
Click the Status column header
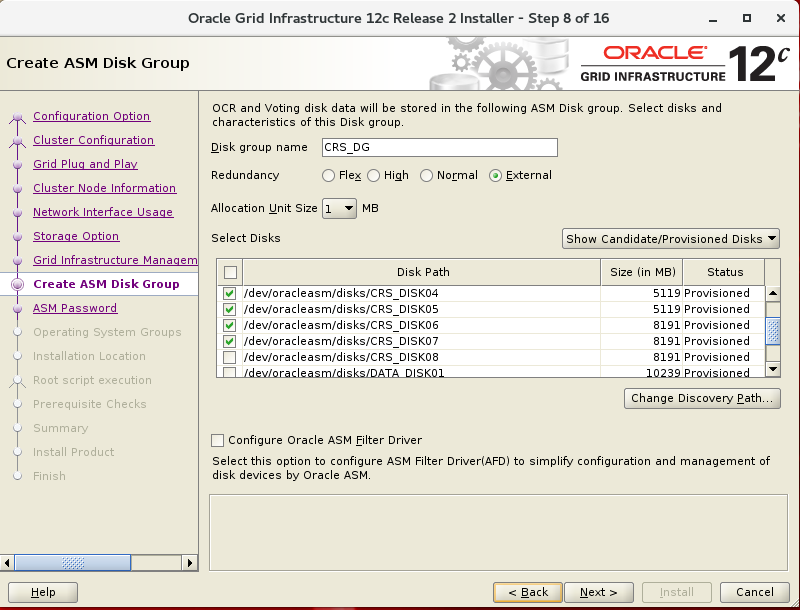point(724,272)
